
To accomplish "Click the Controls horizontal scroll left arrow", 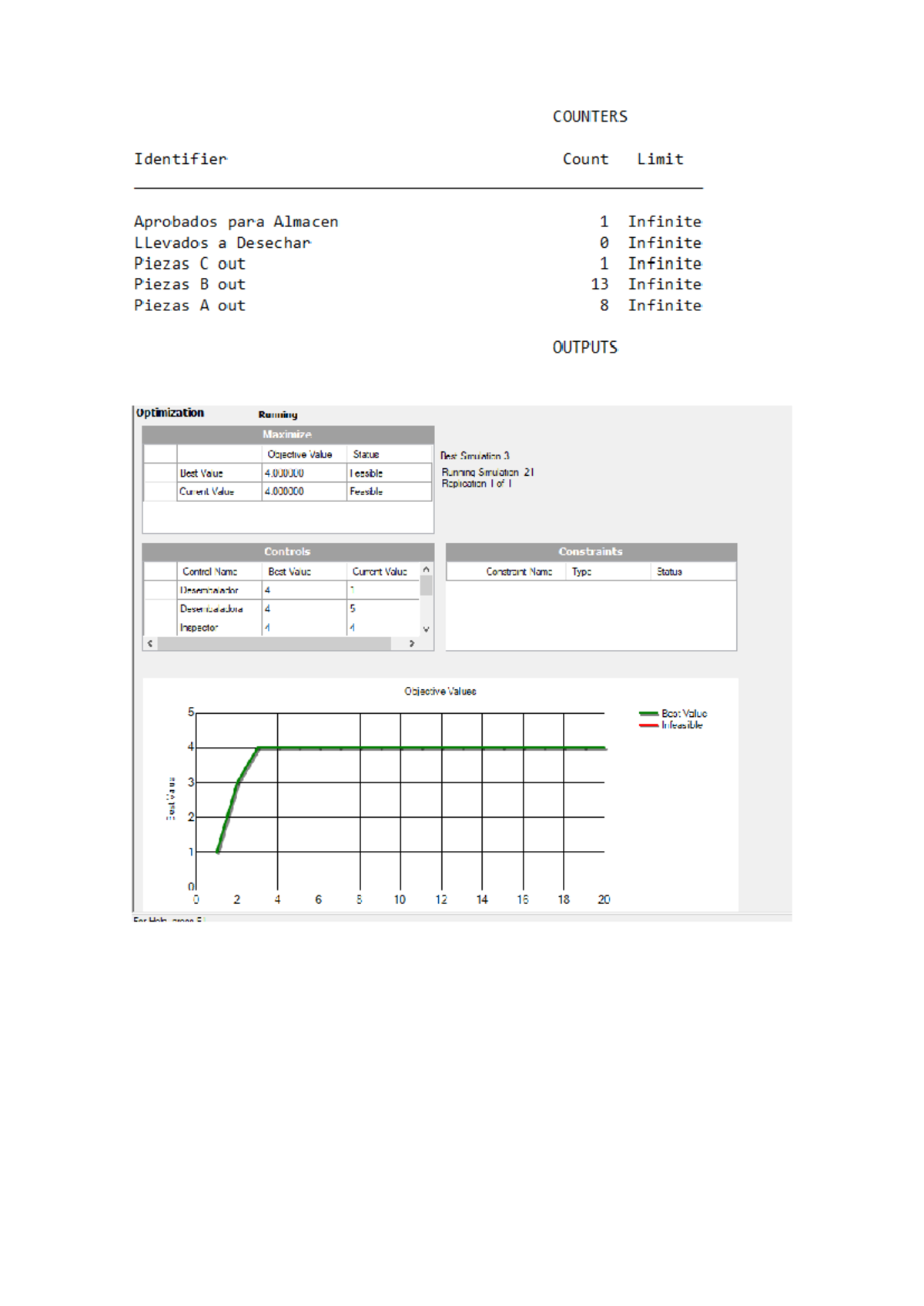I will (x=150, y=644).
